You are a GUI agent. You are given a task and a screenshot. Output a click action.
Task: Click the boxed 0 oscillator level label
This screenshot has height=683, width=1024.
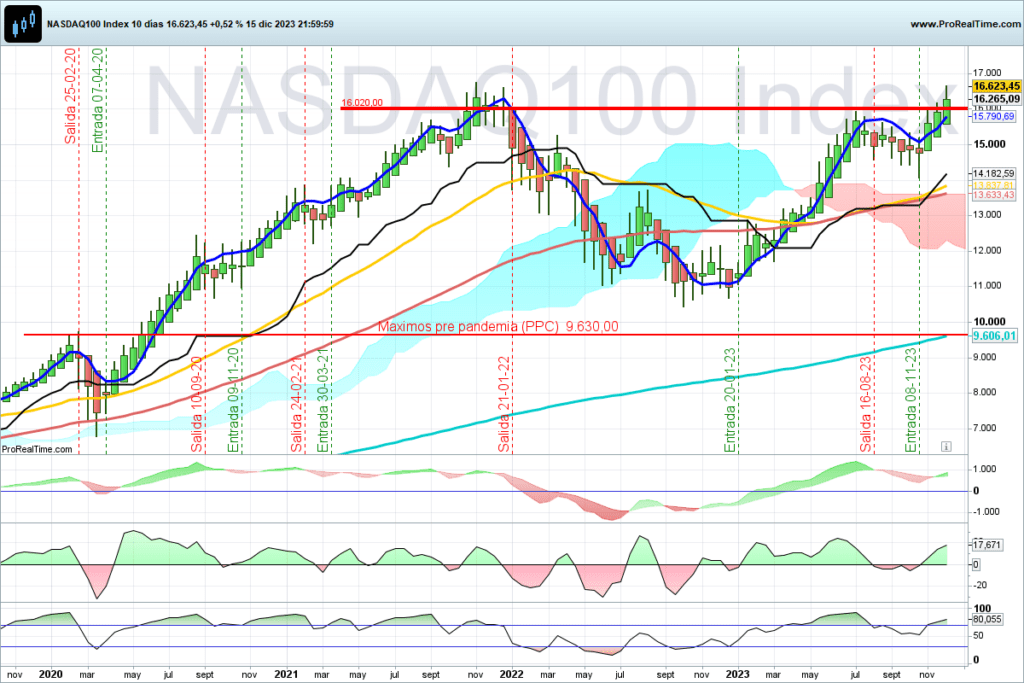click(x=976, y=565)
